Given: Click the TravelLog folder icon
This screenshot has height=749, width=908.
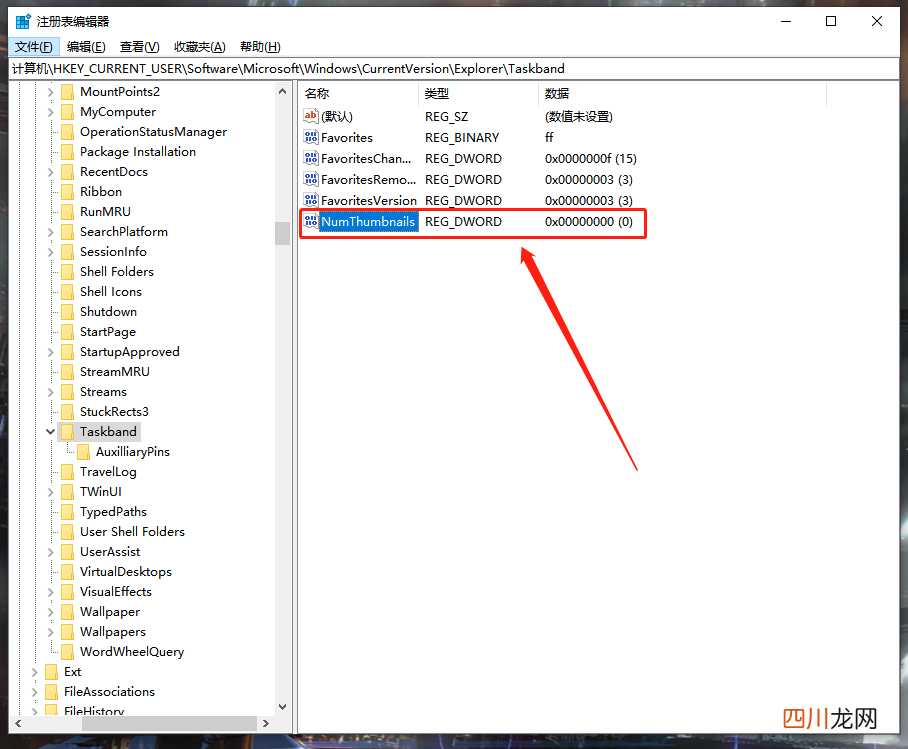Looking at the screenshot, I should pos(68,472).
